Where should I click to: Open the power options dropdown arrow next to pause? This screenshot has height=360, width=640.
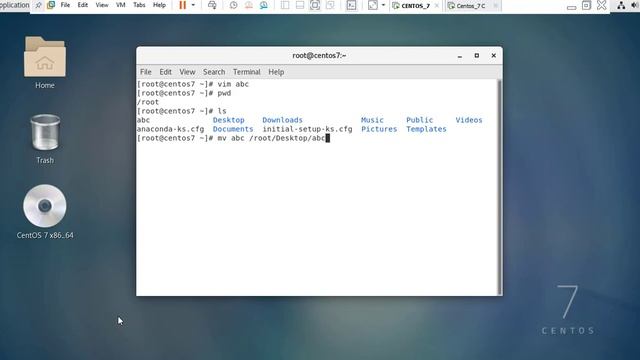[x=193, y=5]
